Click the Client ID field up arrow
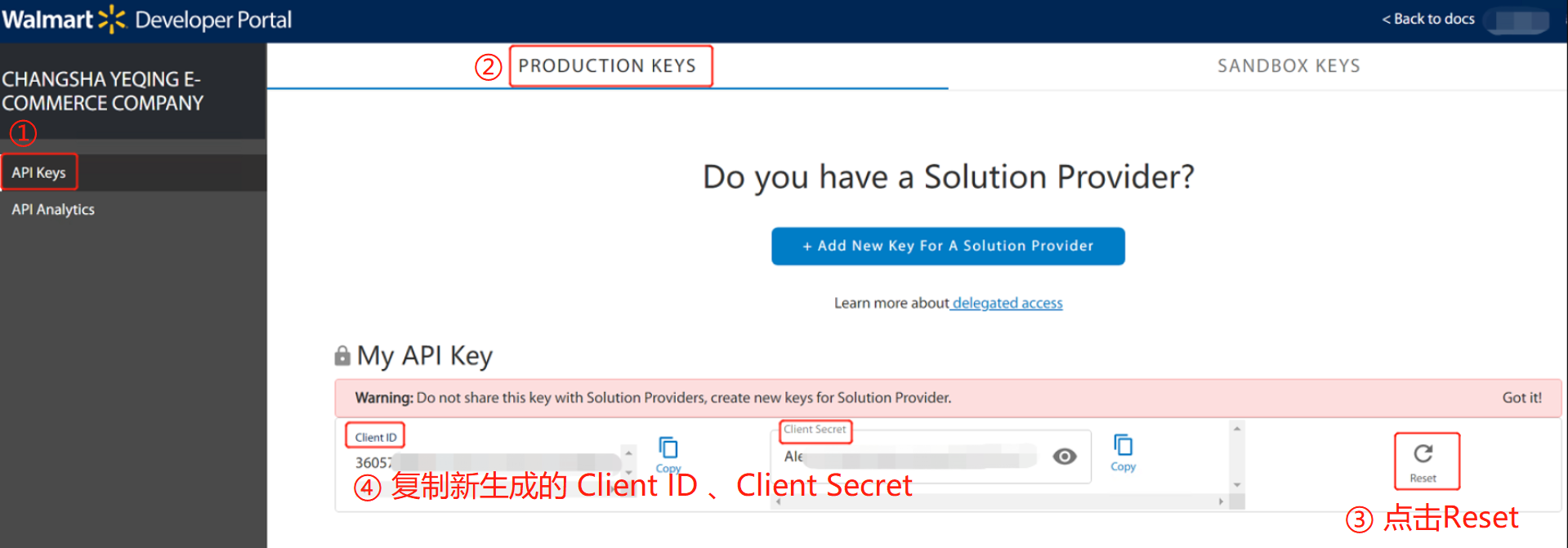 (628, 452)
